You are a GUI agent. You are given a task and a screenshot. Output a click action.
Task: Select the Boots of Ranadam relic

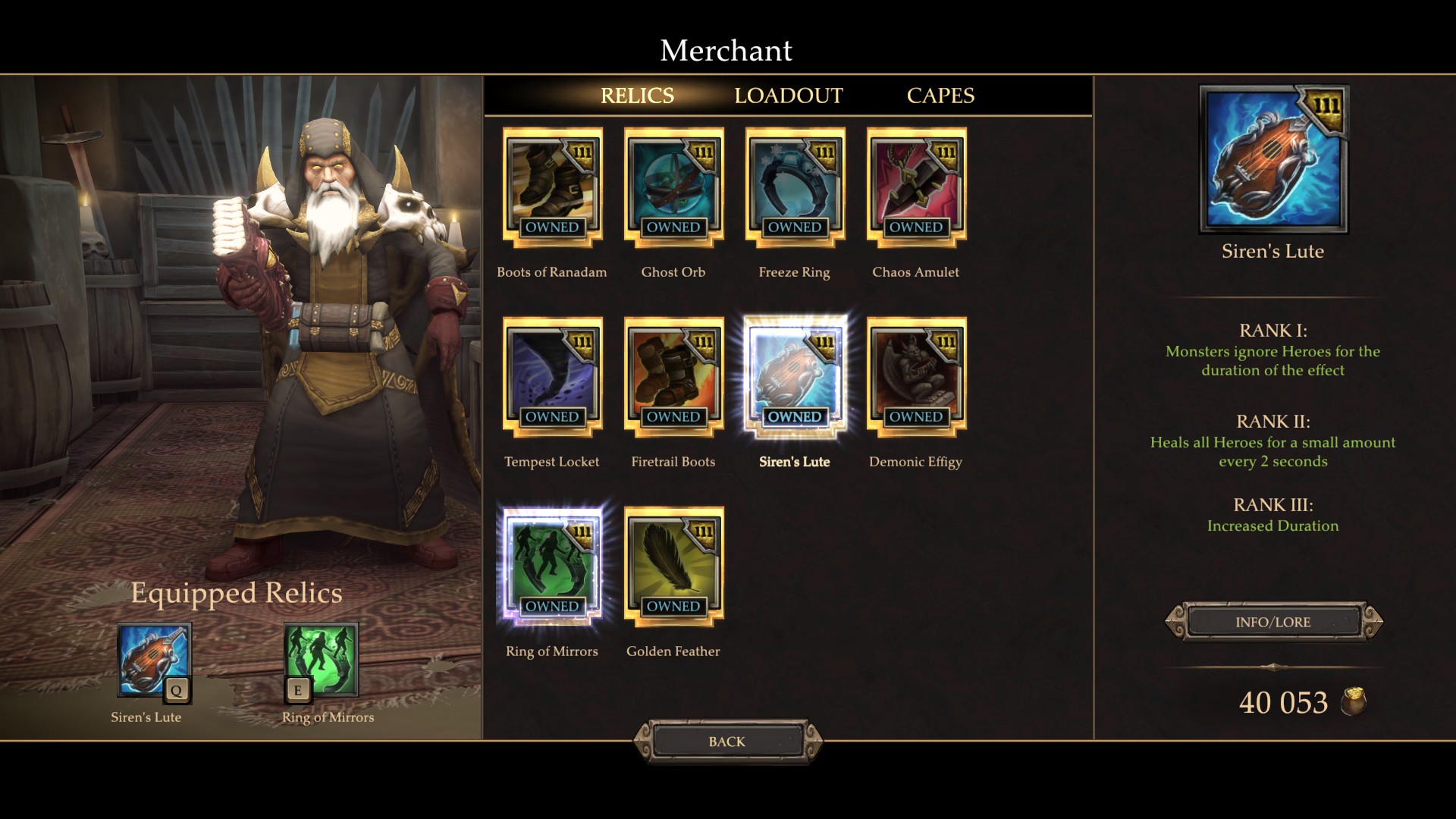coord(552,187)
